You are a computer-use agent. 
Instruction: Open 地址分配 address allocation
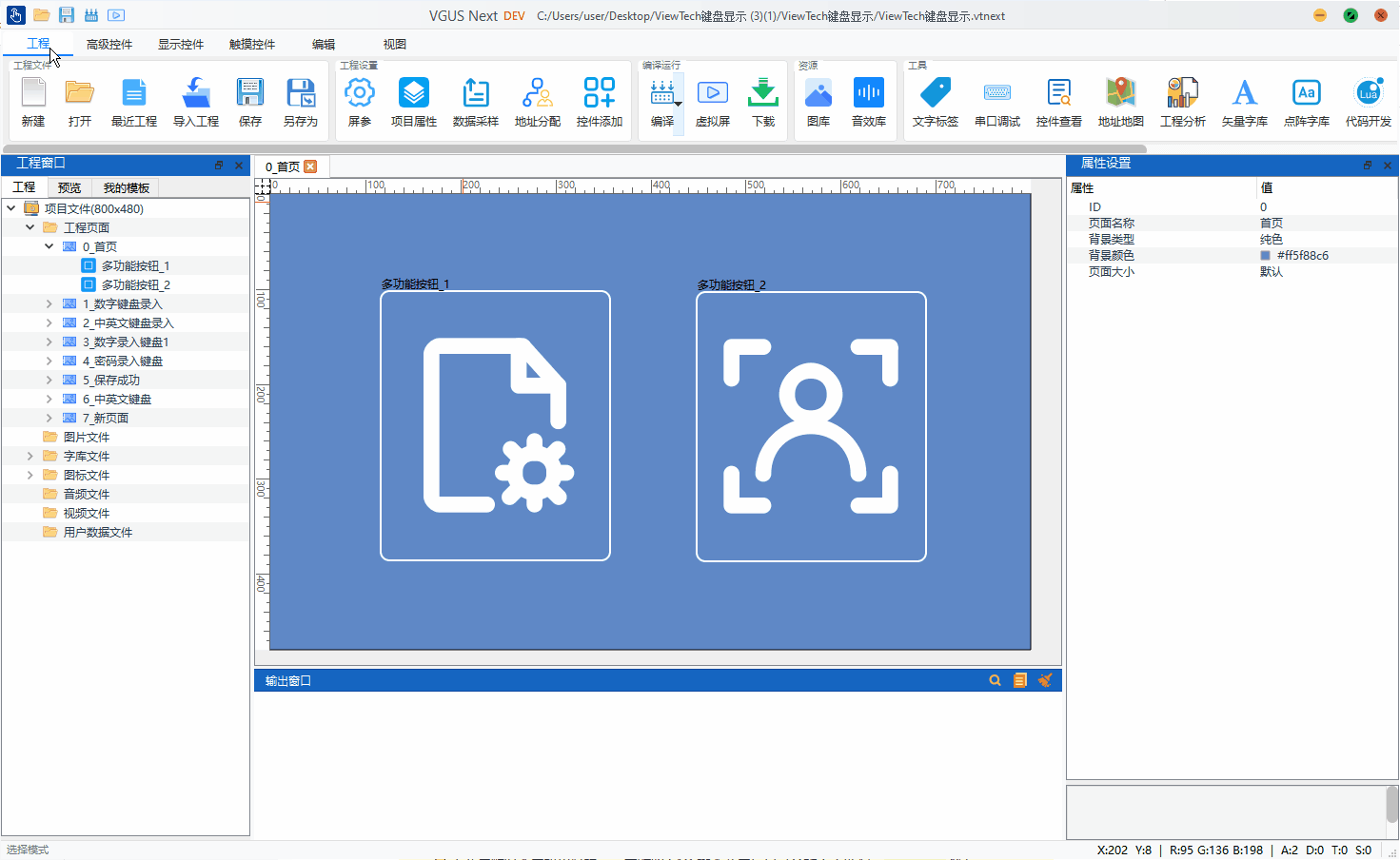coord(538,102)
